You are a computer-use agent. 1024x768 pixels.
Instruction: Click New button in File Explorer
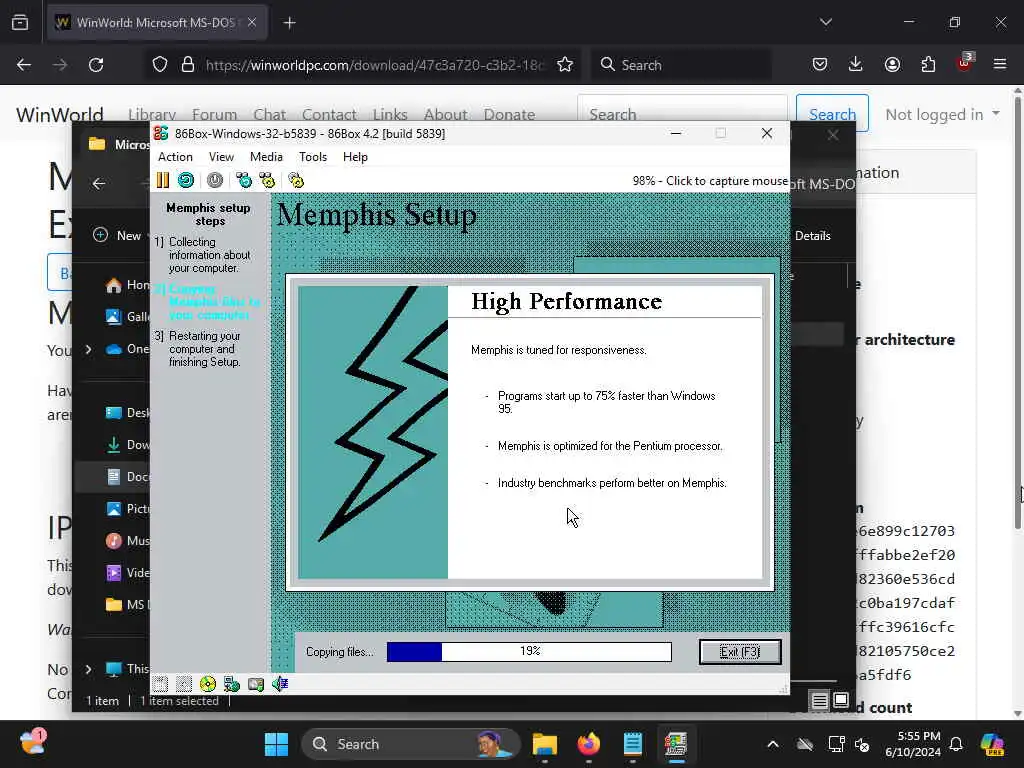tap(118, 236)
